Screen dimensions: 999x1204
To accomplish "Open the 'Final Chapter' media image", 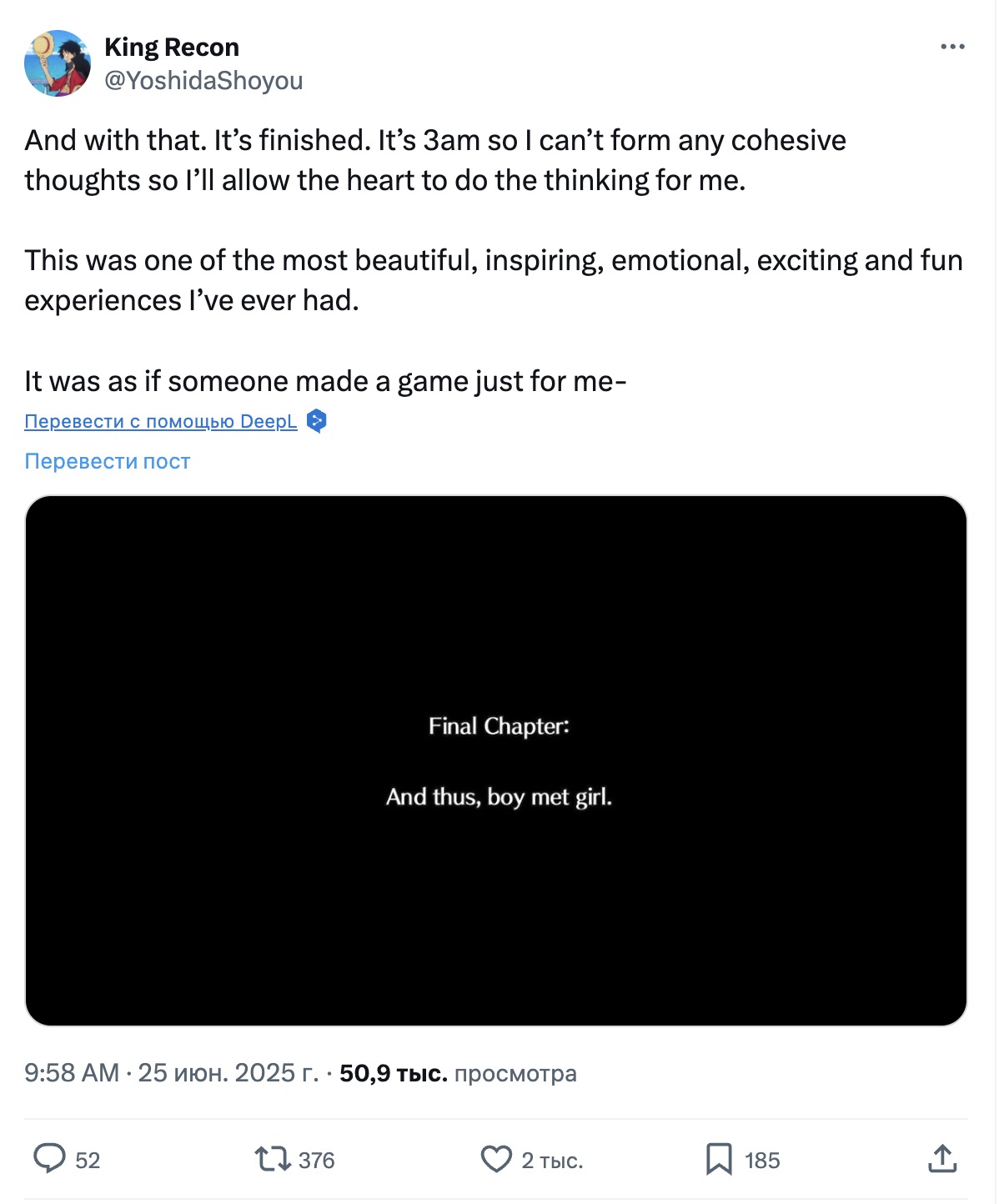I will [496, 760].
